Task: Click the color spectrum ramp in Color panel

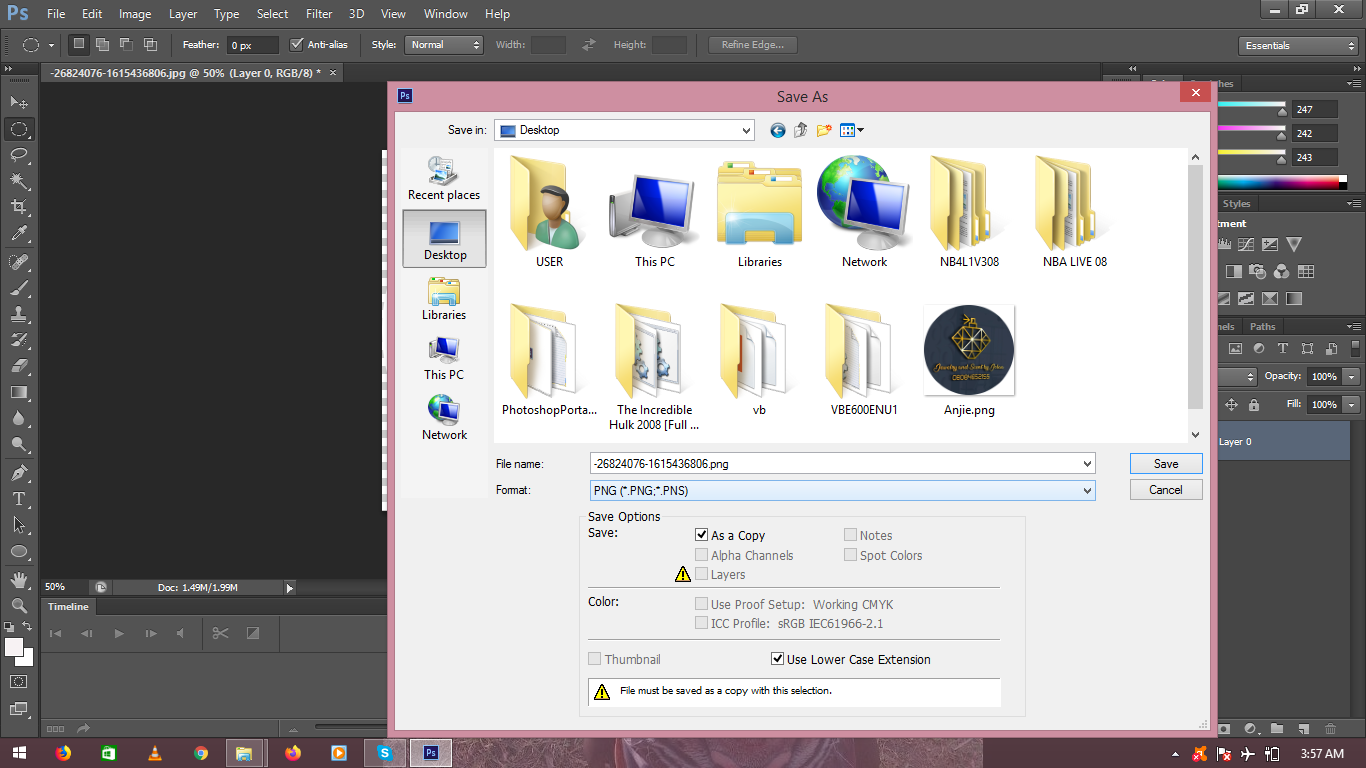Action: [1282, 182]
